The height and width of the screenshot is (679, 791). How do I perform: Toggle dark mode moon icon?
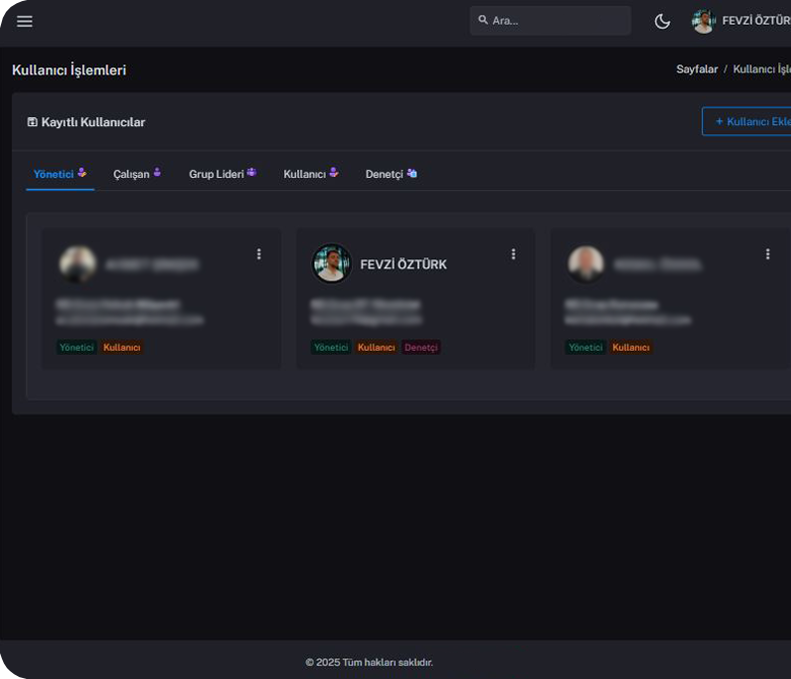[662, 21]
